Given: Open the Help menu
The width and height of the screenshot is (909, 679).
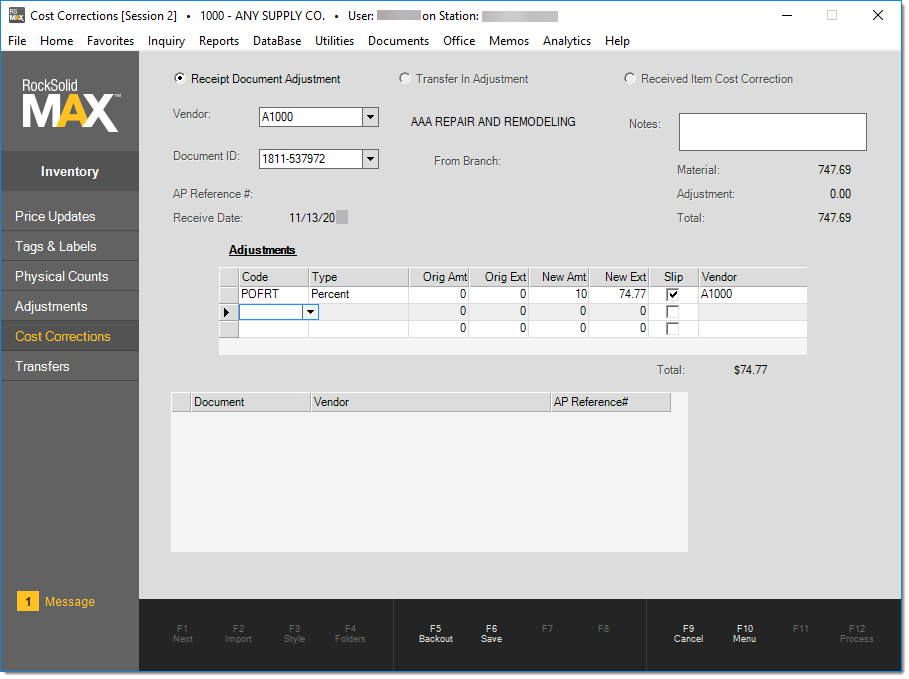Looking at the screenshot, I should [617, 41].
